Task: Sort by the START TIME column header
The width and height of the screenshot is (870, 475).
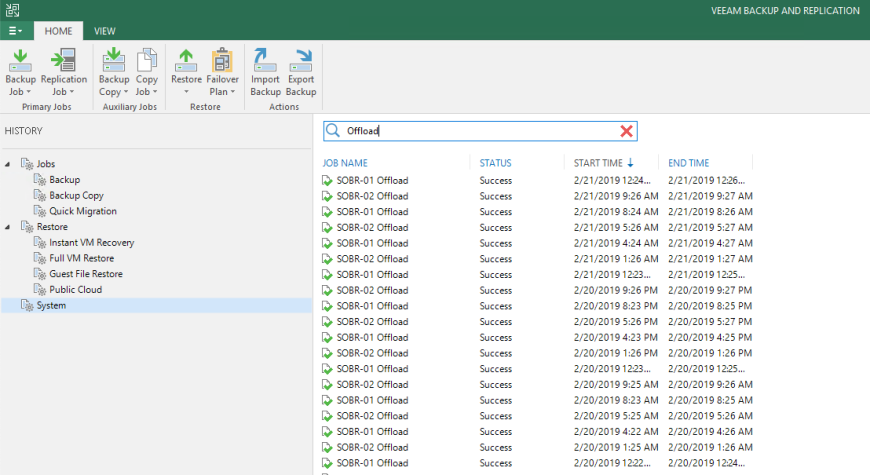Action: click(598, 163)
